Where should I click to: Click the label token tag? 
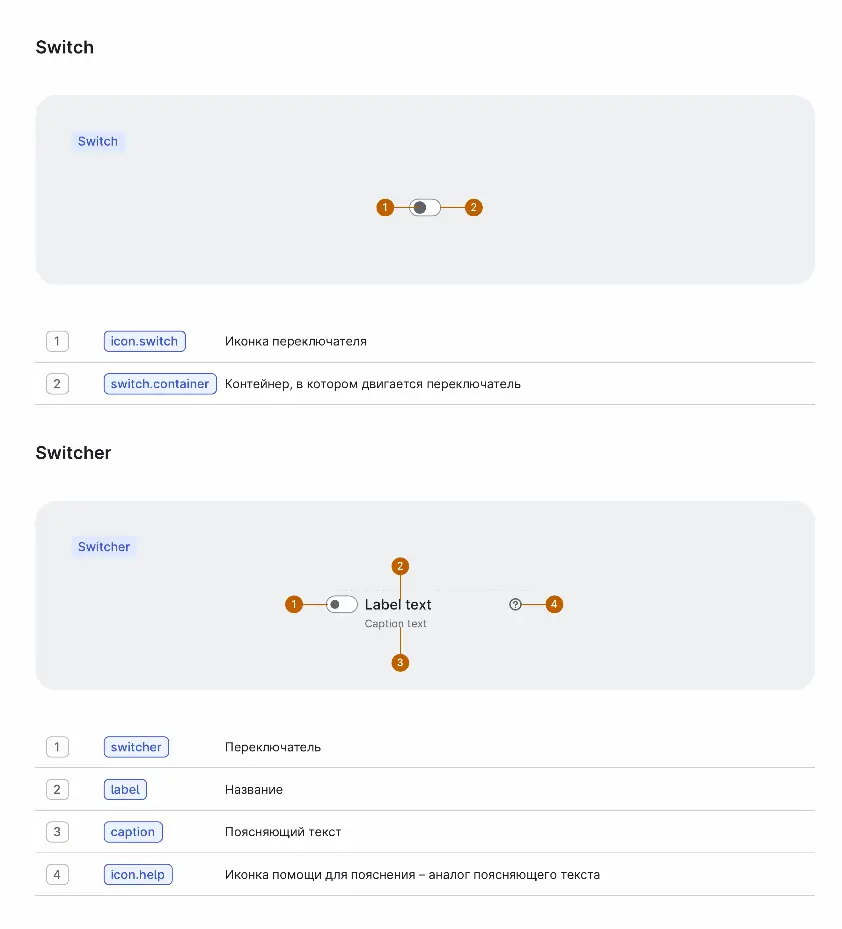point(125,789)
